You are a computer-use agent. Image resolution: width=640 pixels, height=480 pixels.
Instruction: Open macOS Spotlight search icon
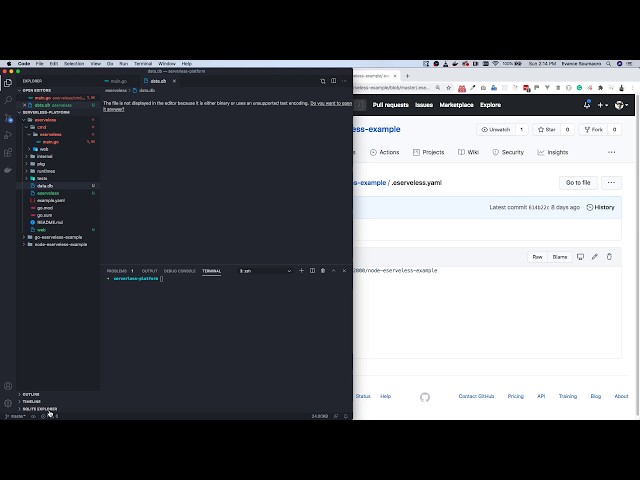(x=609, y=64)
